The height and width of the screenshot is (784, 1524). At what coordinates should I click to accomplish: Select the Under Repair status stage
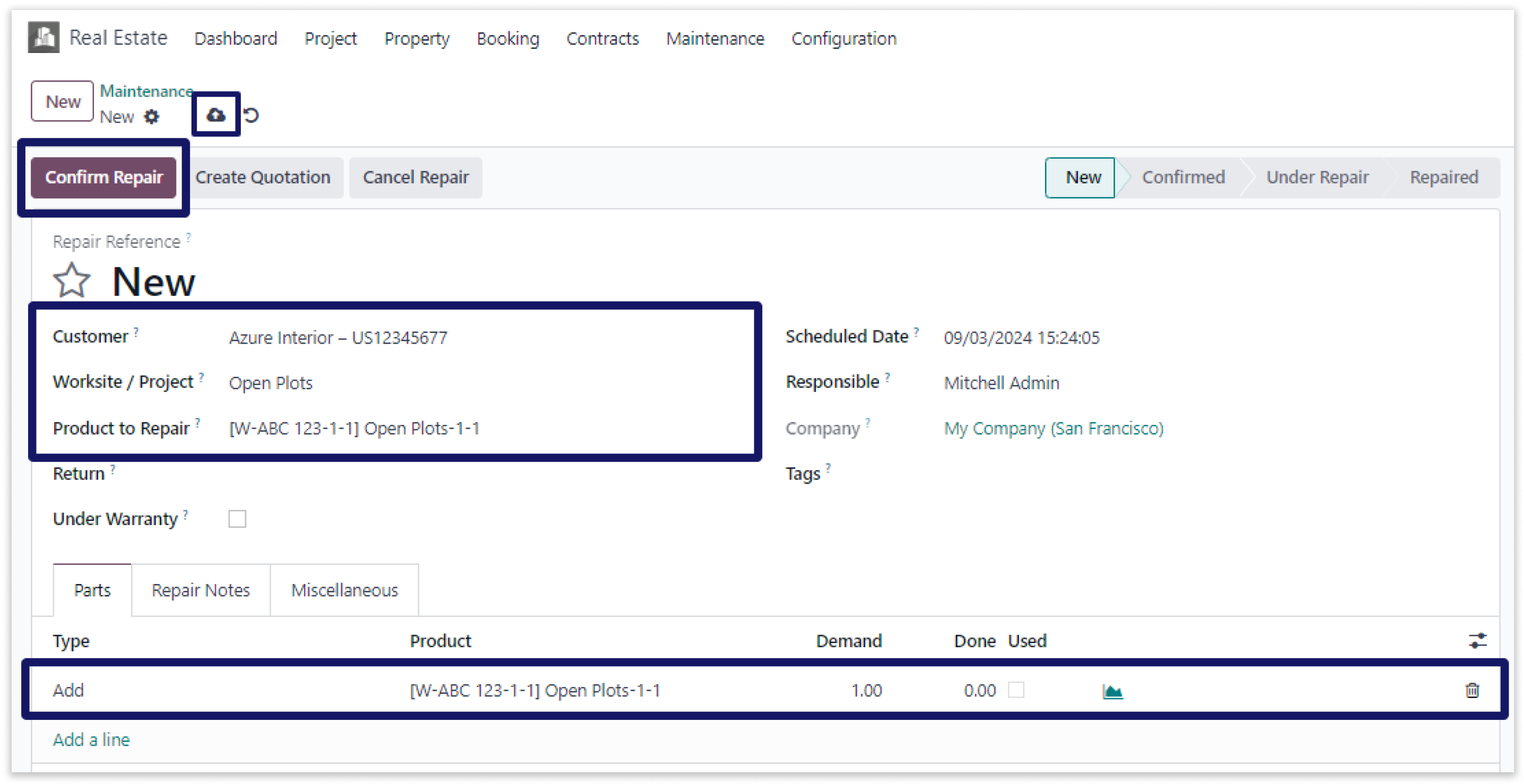pos(1318,178)
